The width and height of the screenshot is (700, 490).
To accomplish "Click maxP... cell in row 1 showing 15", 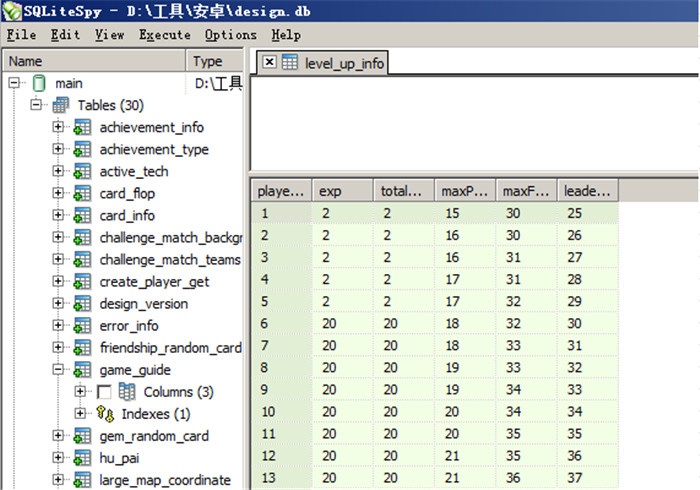I will [465, 213].
